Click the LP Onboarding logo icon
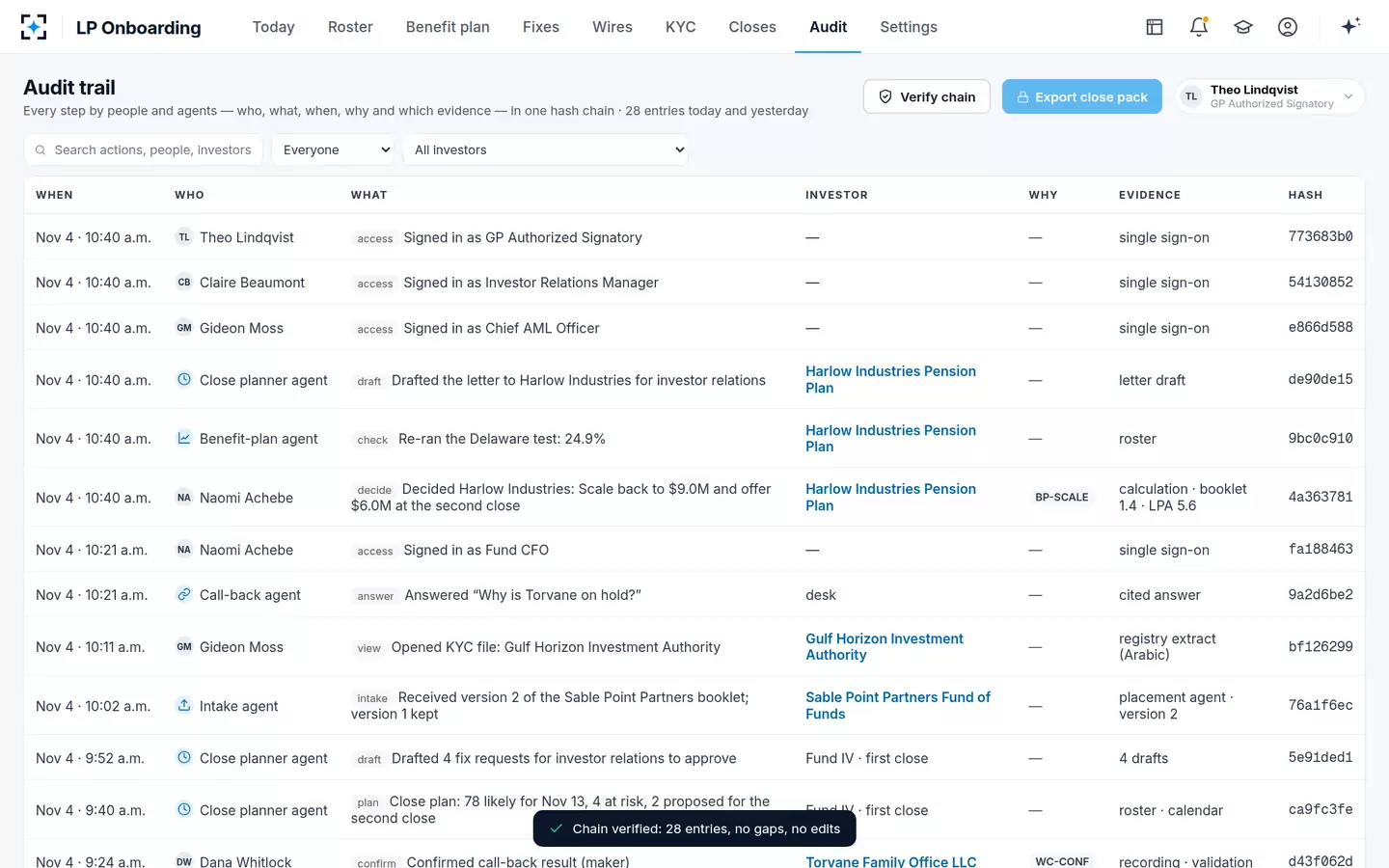 (x=34, y=27)
